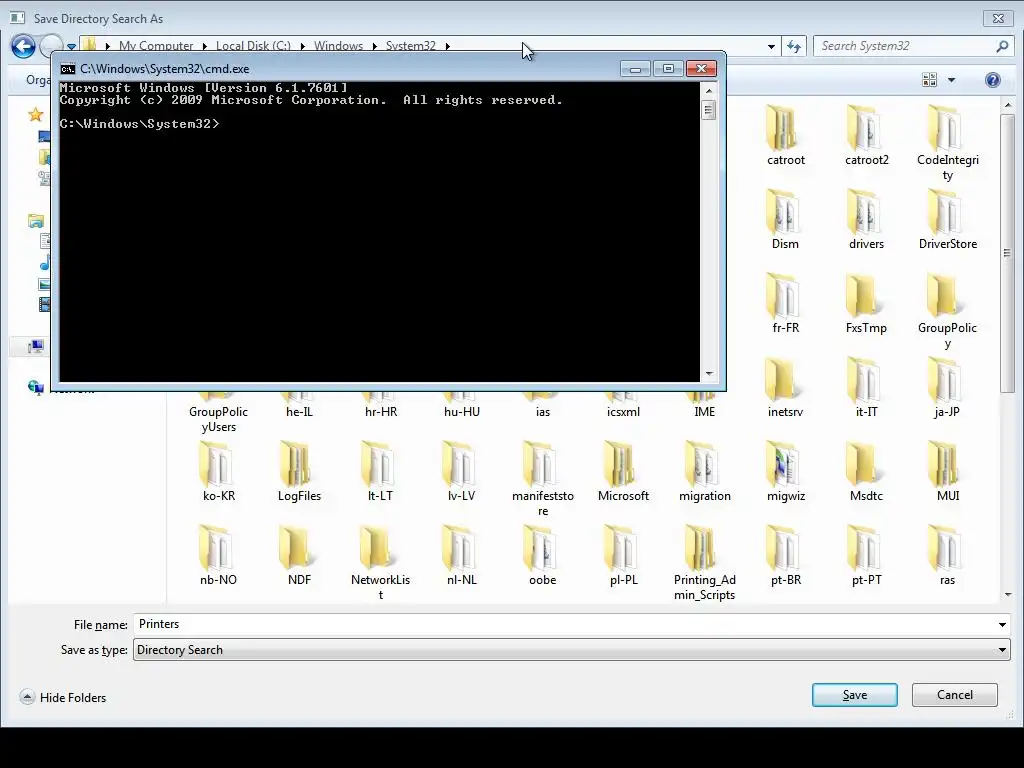
Task: Select the LogFiles folder
Action: (299, 472)
